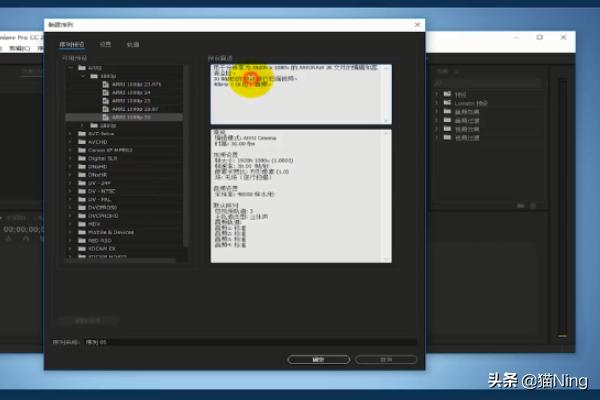Click the DVCPROHD folder icon

point(82,216)
